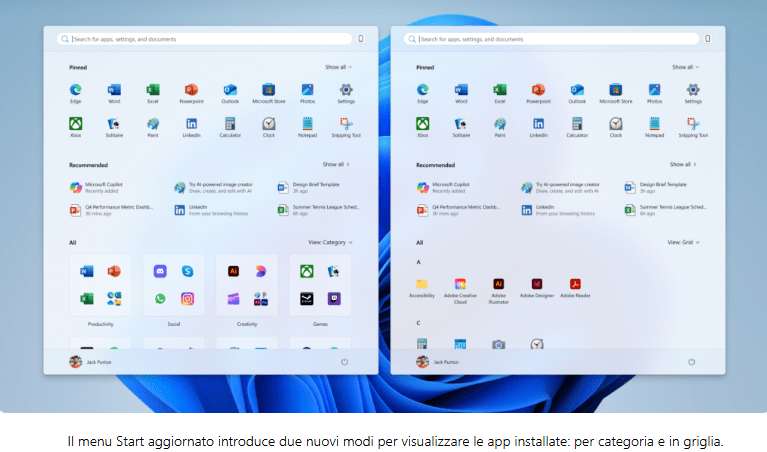
Task: Open Snipping Tool in the left Start menu
Action: point(346,125)
